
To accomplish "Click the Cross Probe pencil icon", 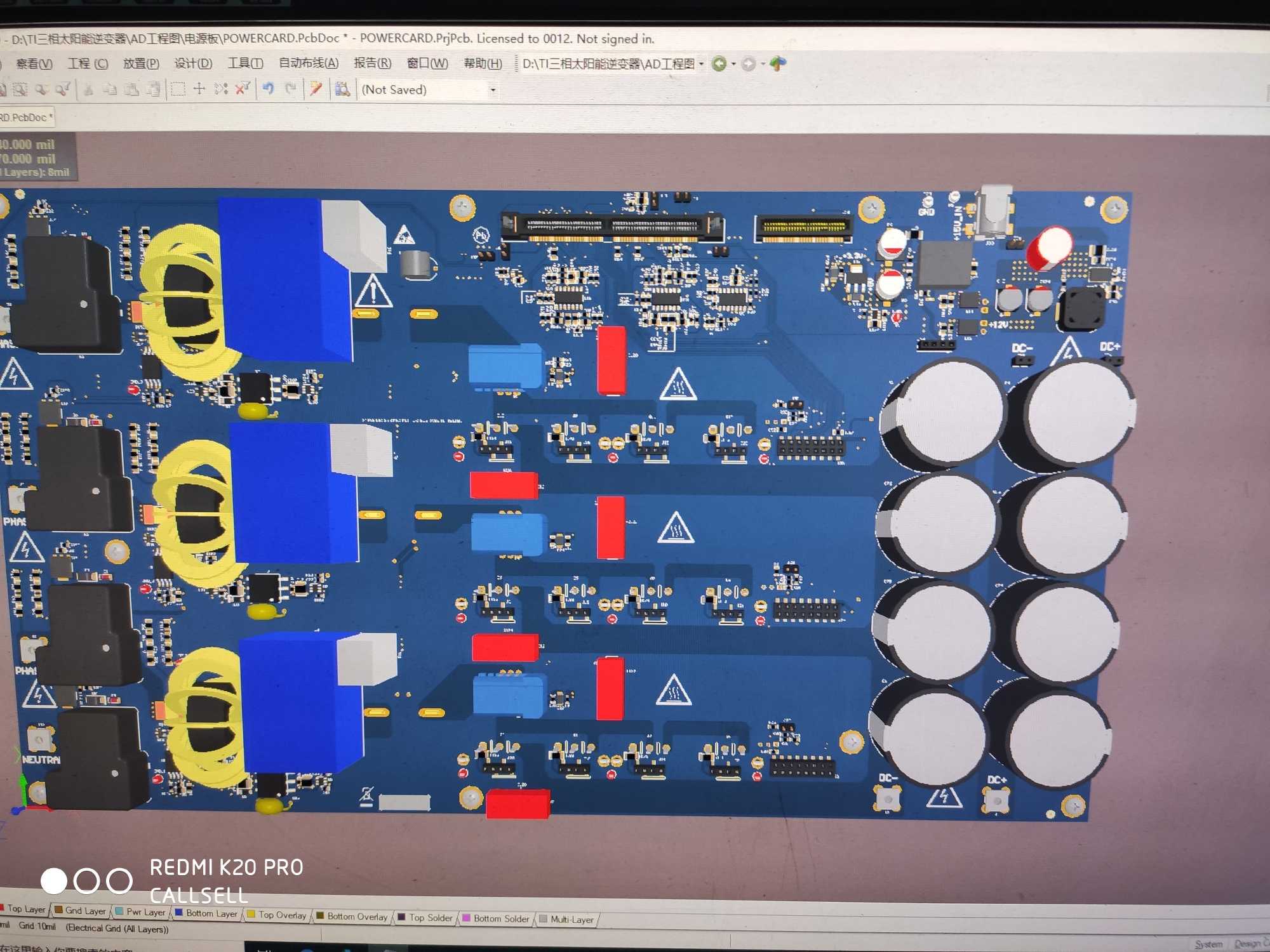I will 316,89.
